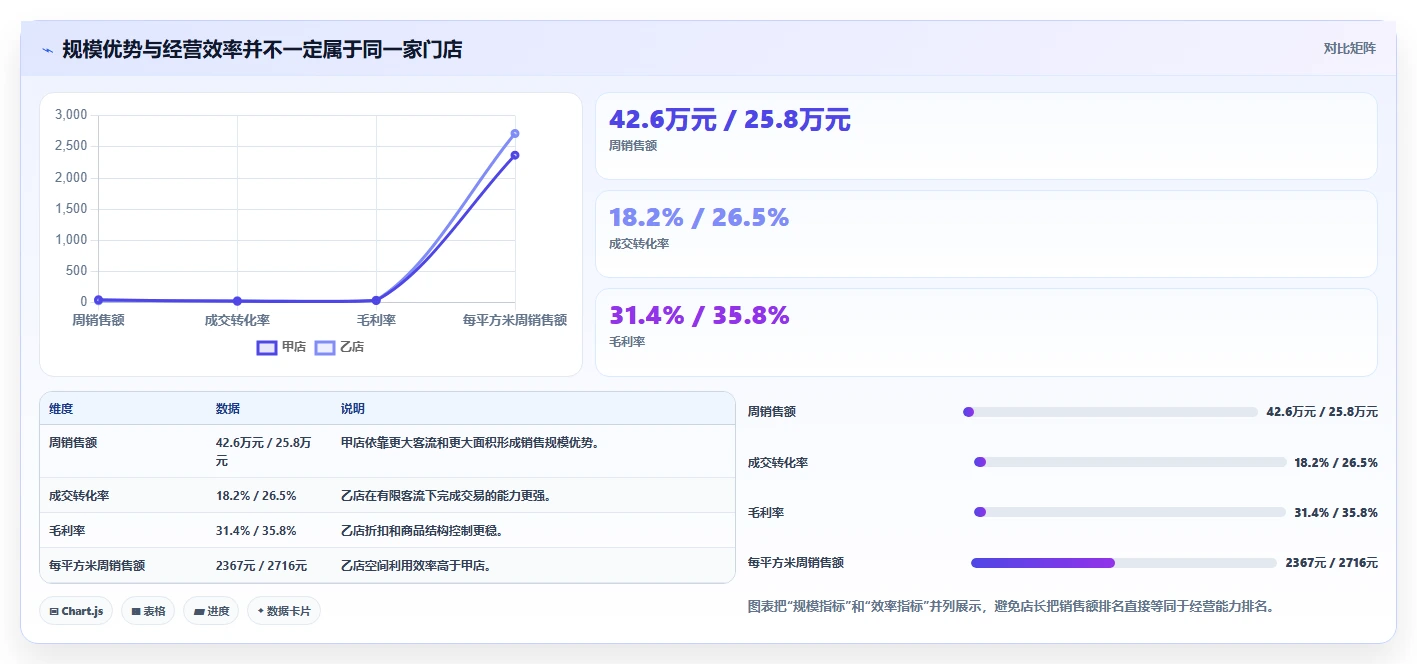This screenshot has width=1417, height=664.
Task: Click the 说明 column header
Action: [353, 409]
